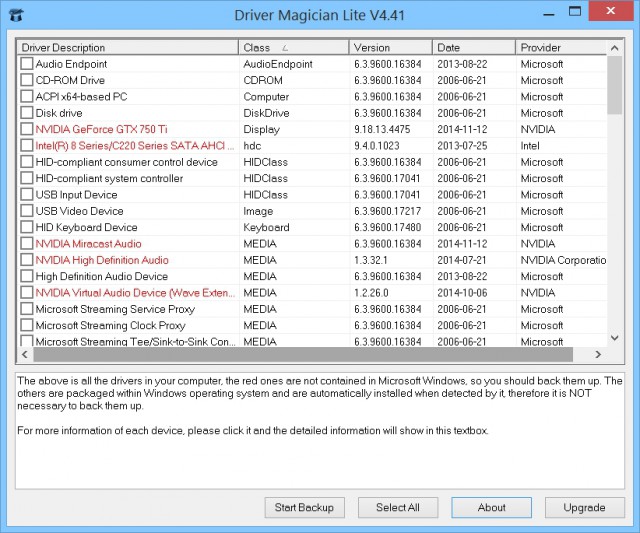
Task: Click the vertical scrollbar down arrow
Action: tap(615, 338)
